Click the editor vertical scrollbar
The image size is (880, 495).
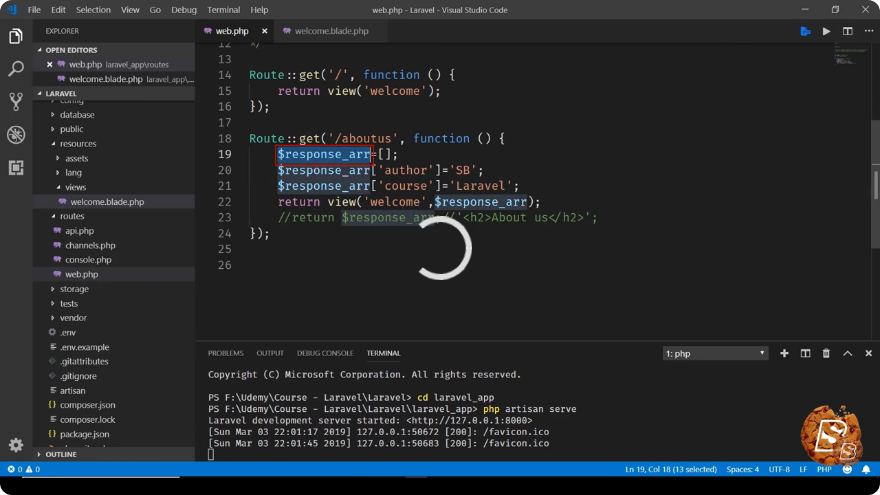pos(876,184)
